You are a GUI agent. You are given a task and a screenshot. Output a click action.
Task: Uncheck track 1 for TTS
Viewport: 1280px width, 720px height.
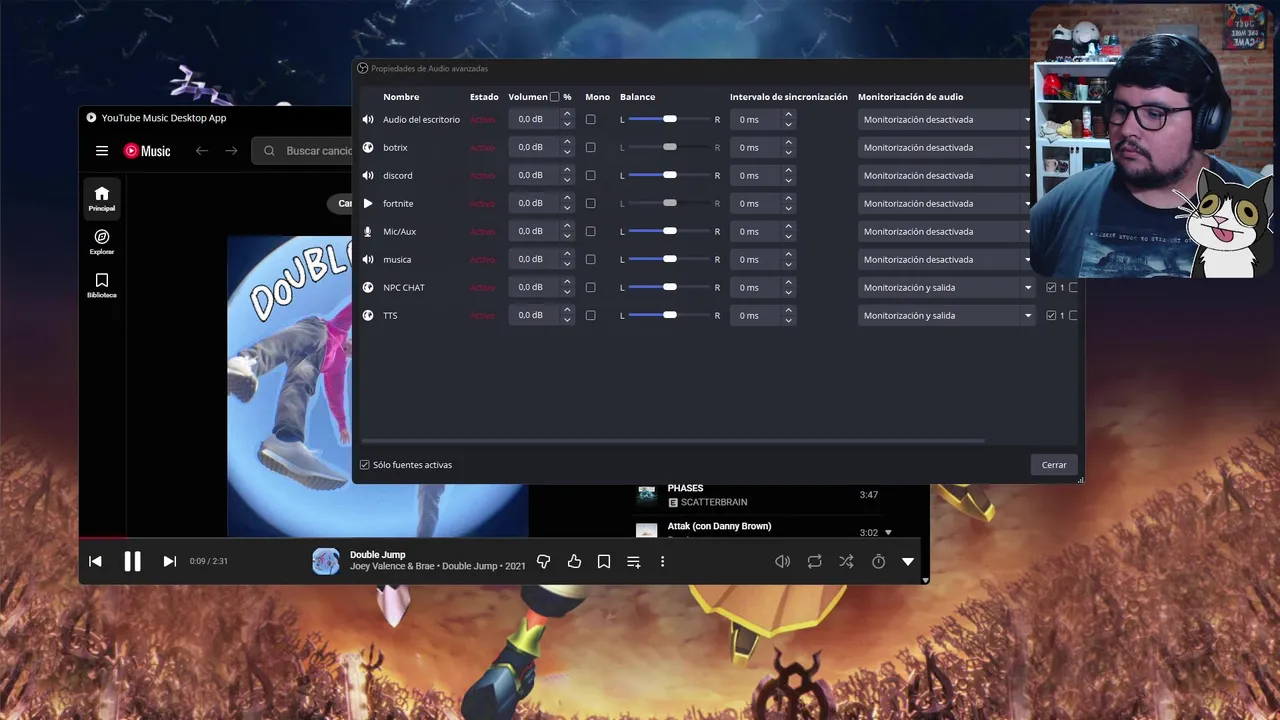click(1051, 315)
